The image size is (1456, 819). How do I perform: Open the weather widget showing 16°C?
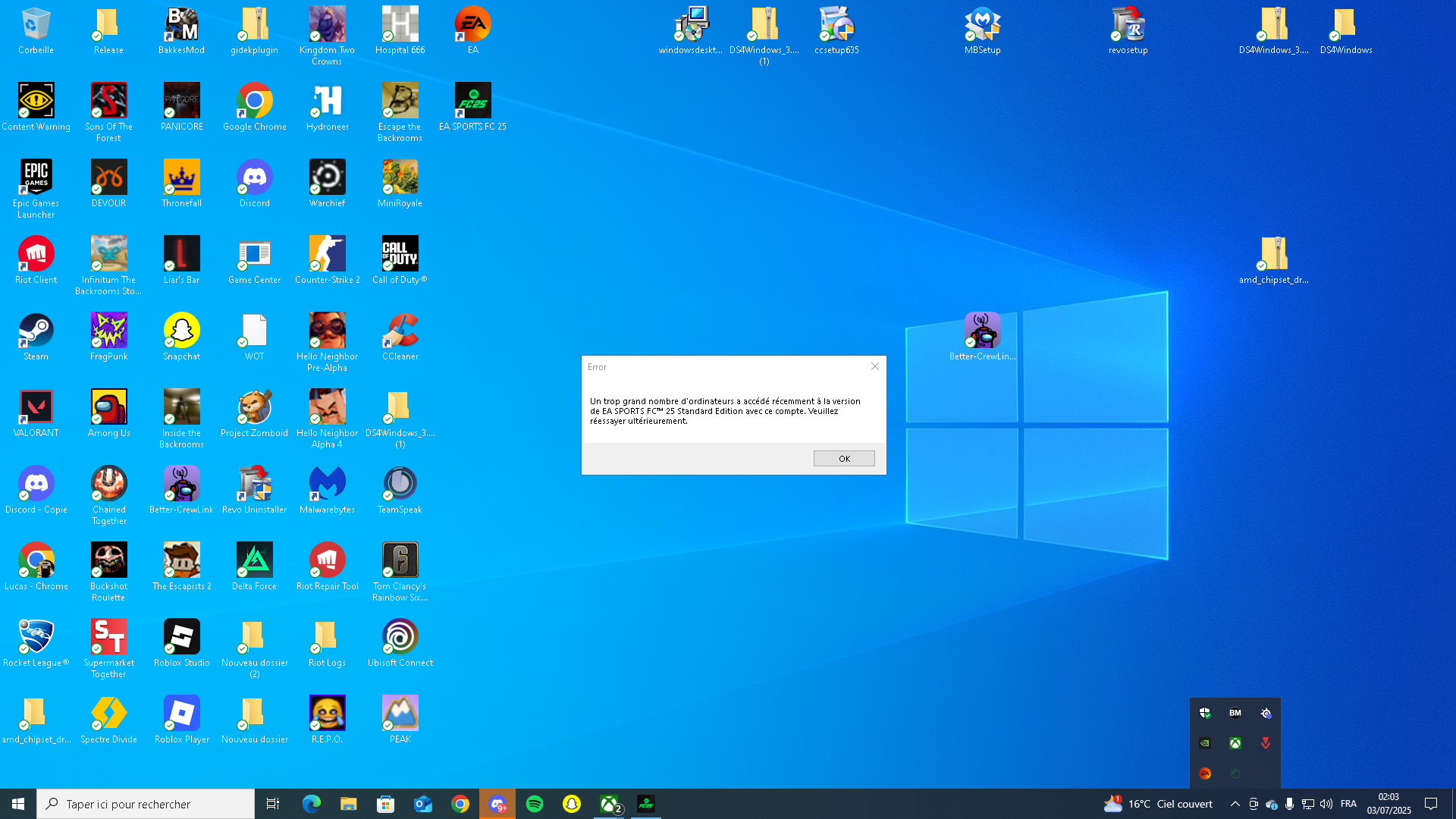tap(1158, 804)
